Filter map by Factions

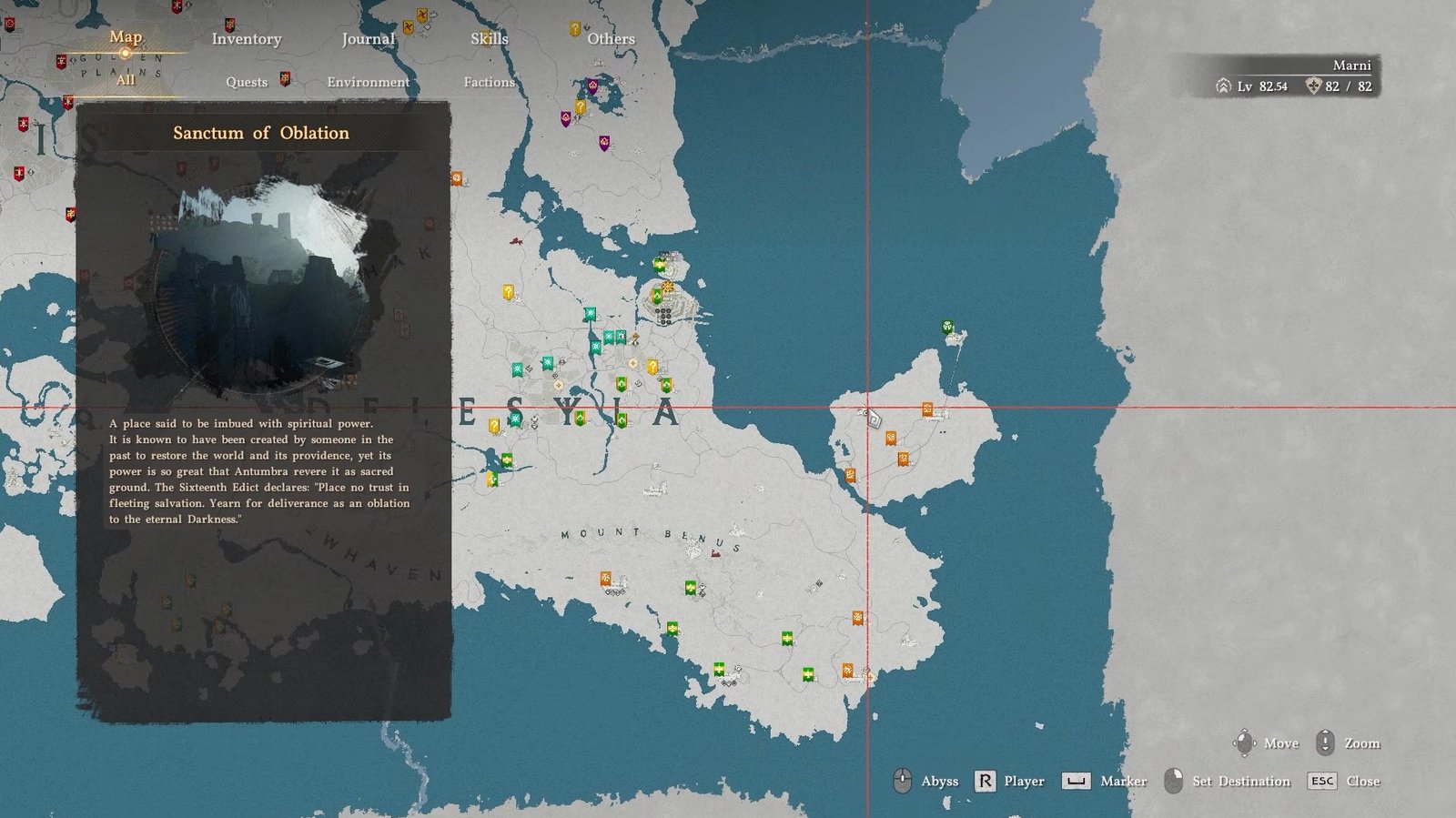pos(489,82)
